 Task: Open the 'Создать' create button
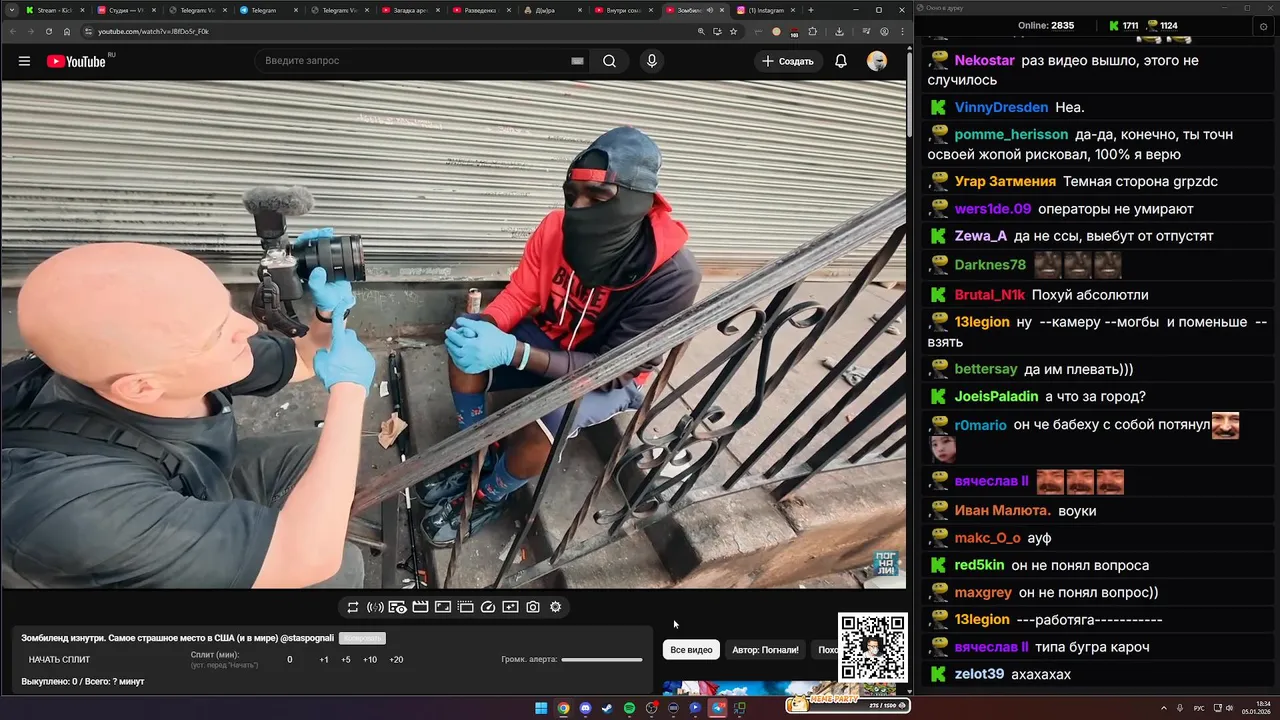[x=788, y=61]
